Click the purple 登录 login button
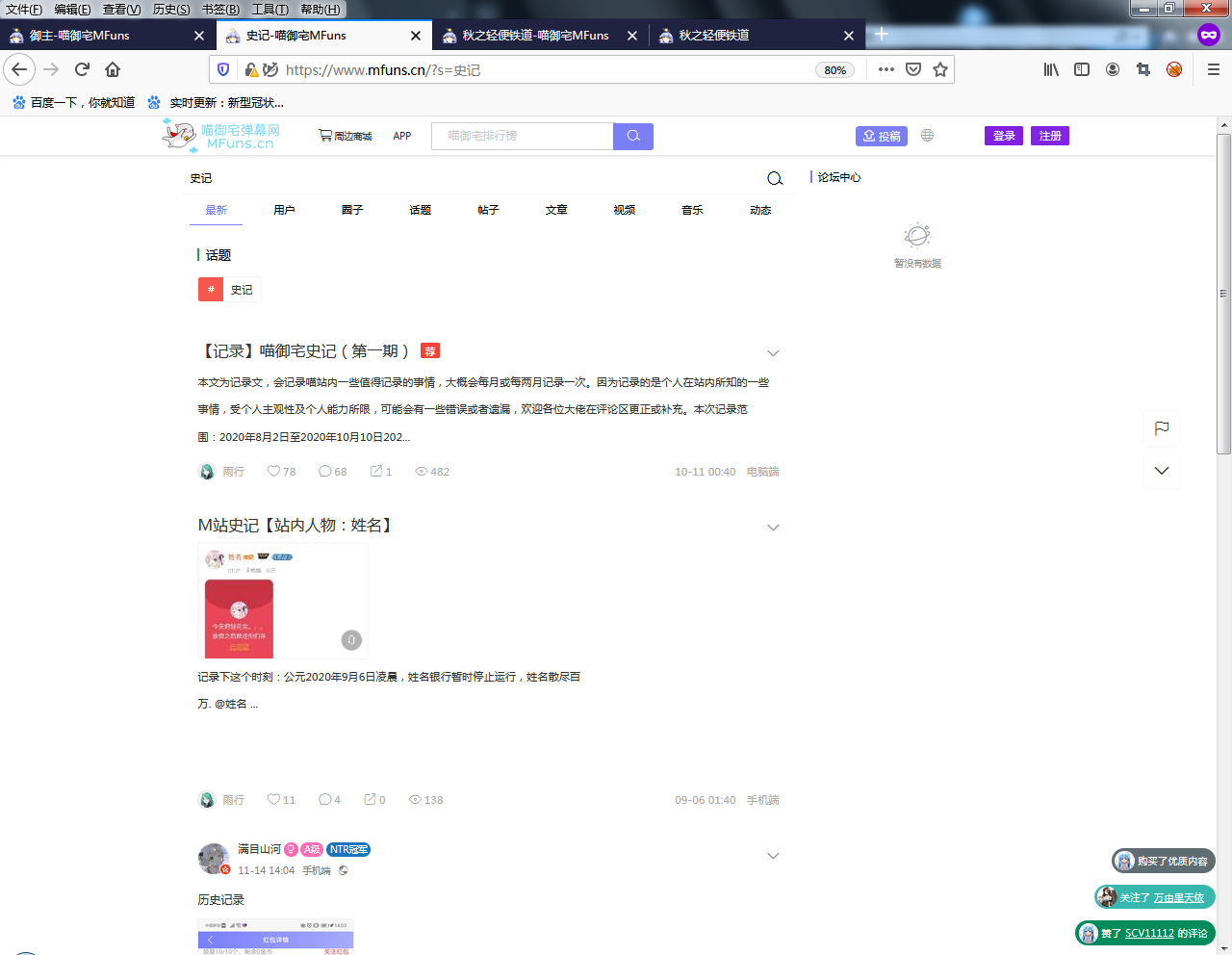1232x955 pixels. click(x=1003, y=136)
